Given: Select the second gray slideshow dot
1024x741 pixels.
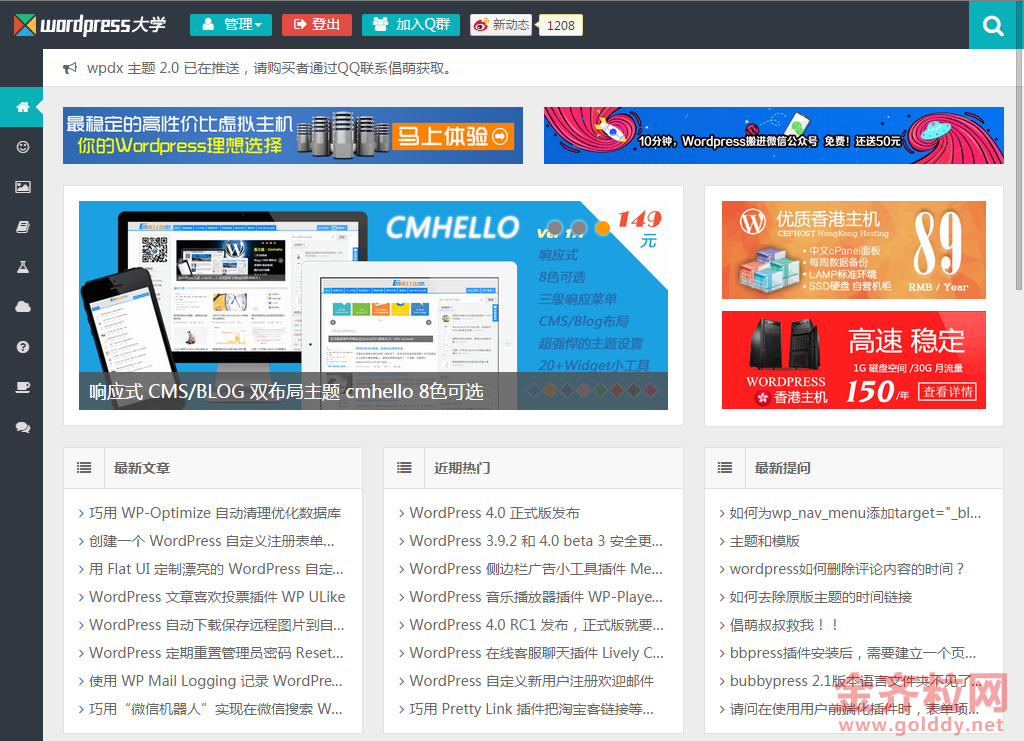Looking at the screenshot, I should click(579, 228).
